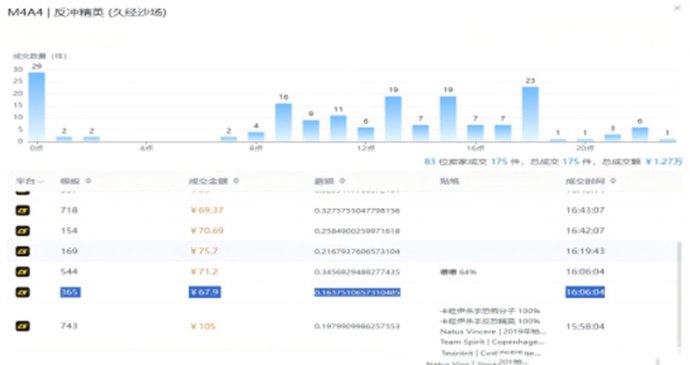Click the sale time 16:42:07
The image size is (690, 365).
pos(585,231)
